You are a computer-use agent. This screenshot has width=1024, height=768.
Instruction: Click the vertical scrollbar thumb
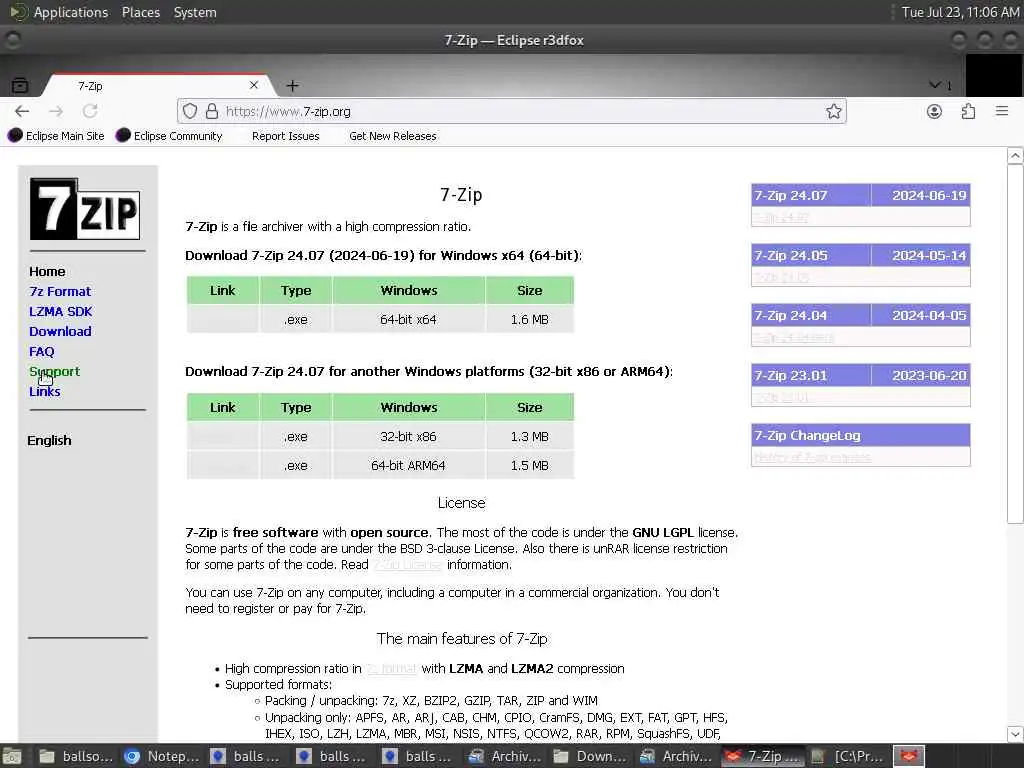[x=1015, y=344]
